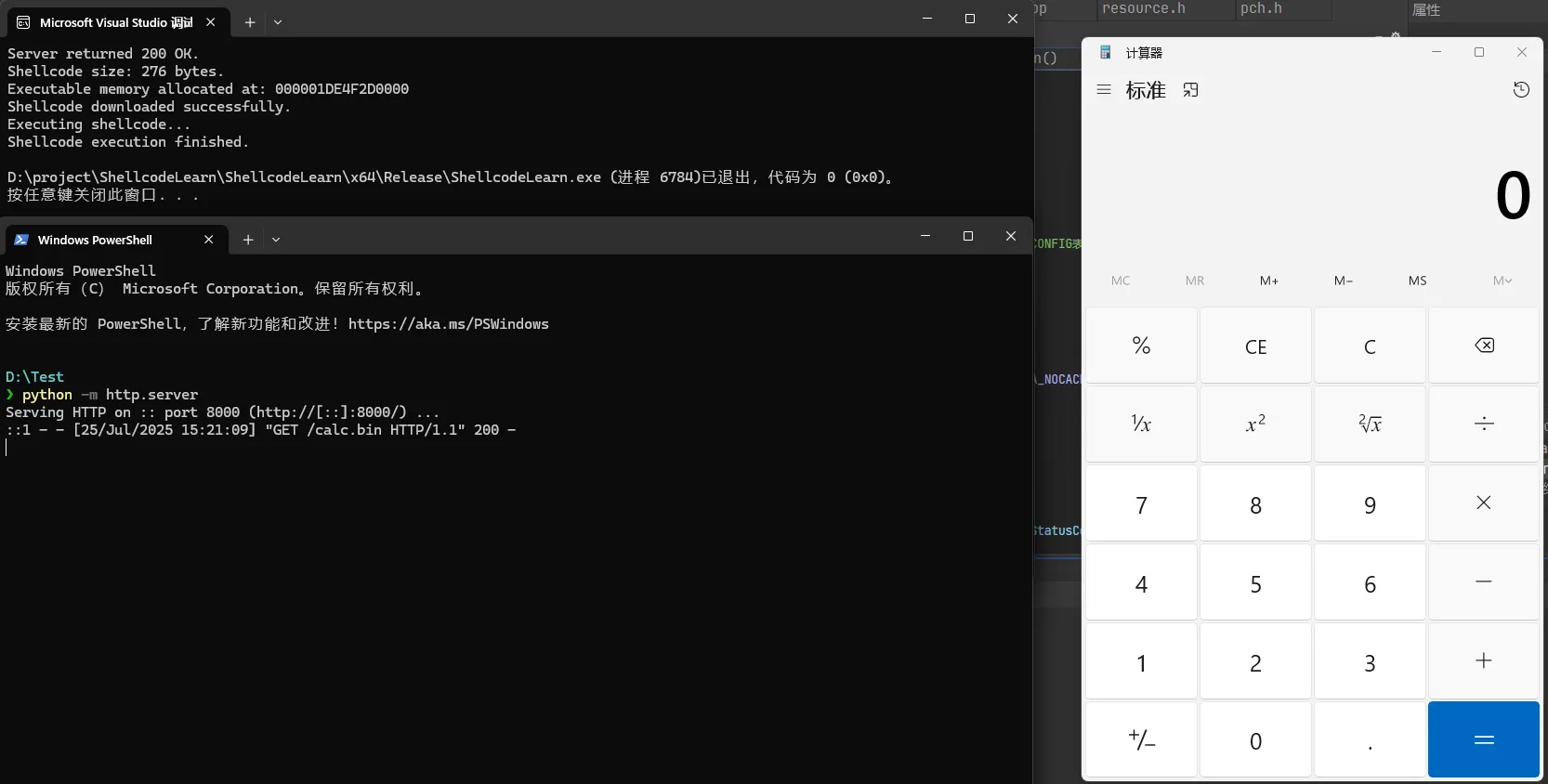Click the number 6 key
This screenshot has width=1548, height=784.
[1370, 582]
